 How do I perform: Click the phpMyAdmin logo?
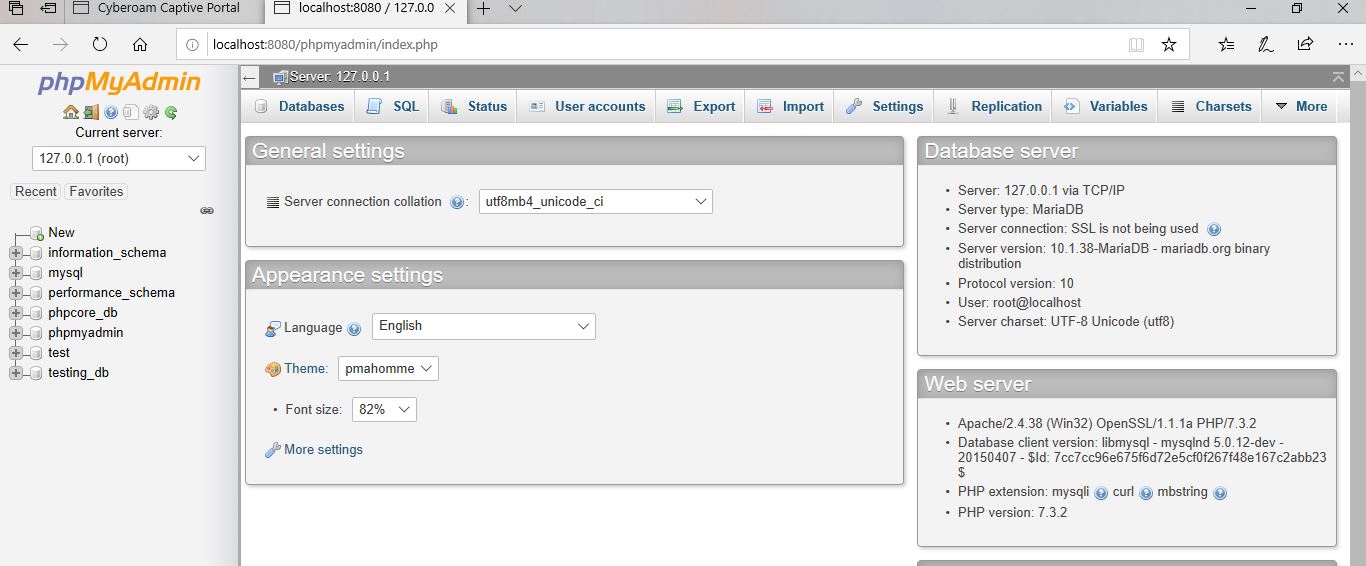119,83
